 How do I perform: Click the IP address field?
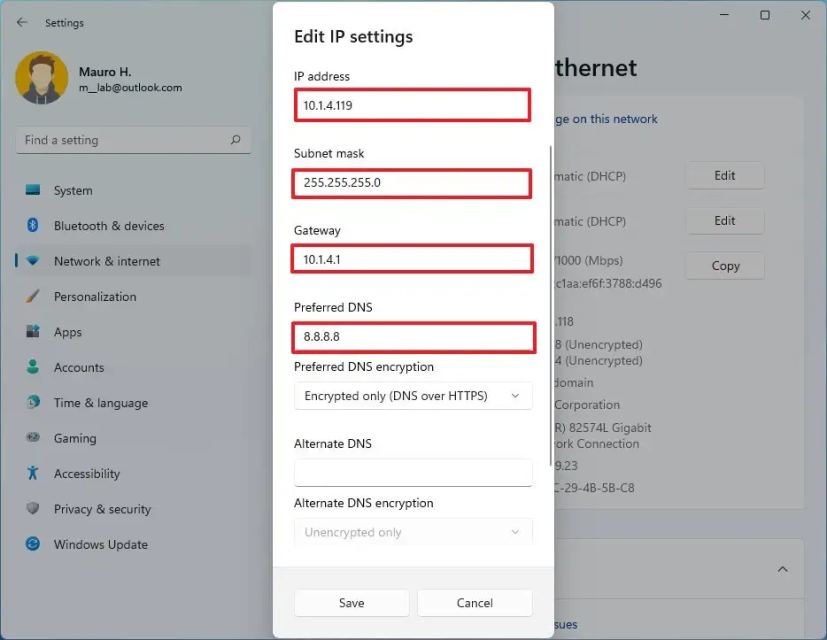[x=412, y=104]
